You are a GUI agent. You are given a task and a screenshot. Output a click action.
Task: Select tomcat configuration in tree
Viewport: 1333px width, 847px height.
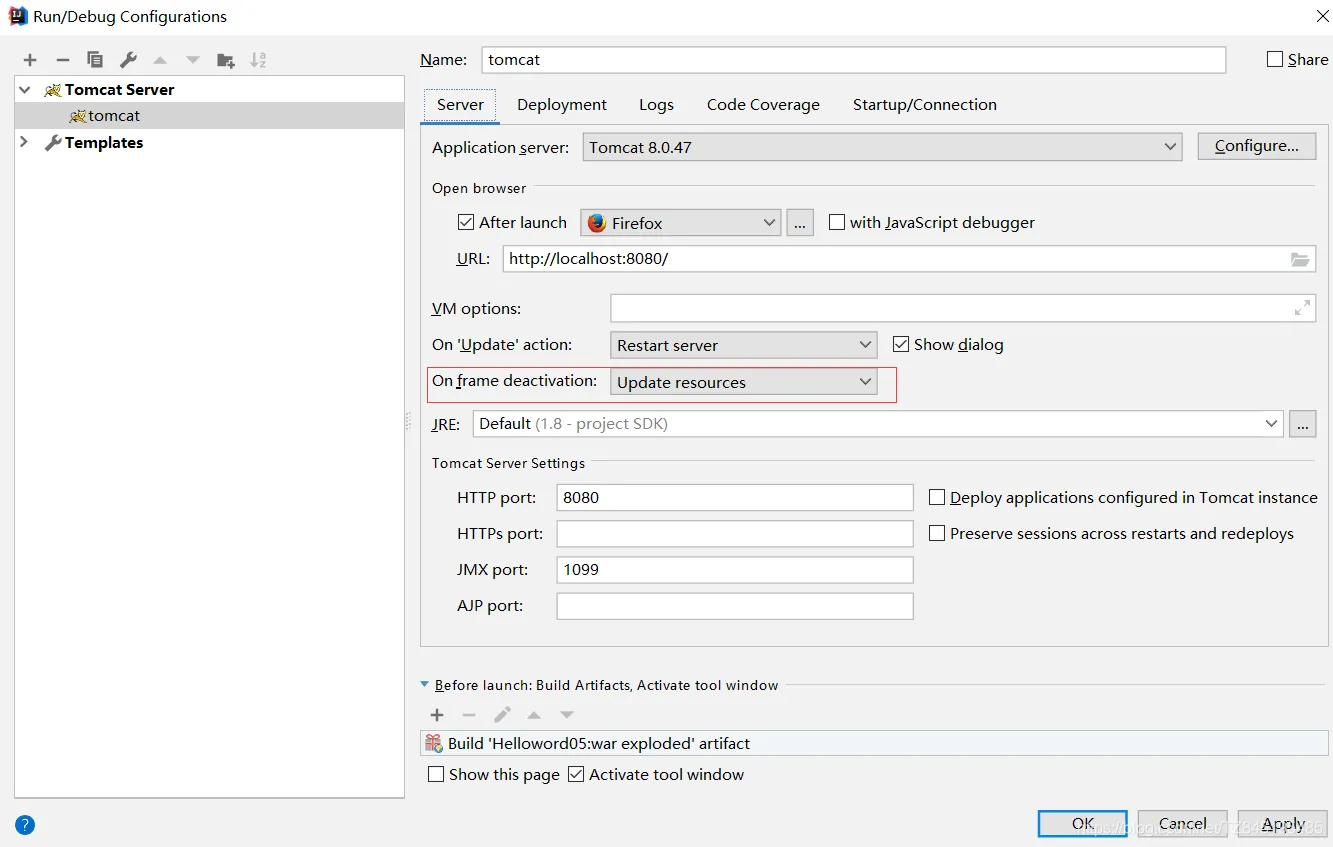tap(209, 116)
